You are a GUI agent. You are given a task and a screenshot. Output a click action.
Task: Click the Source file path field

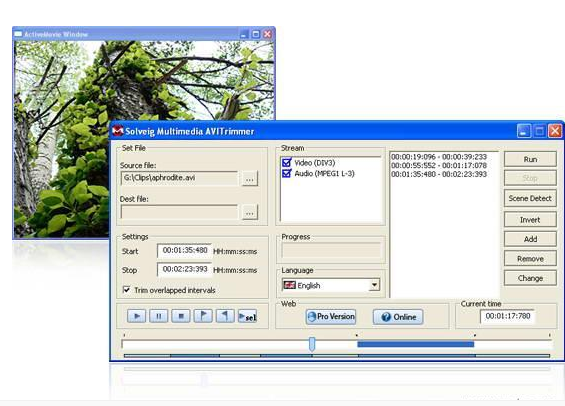tap(179, 178)
